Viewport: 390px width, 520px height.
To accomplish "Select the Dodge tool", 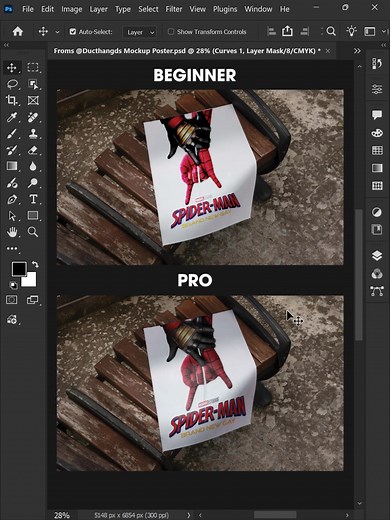I will pyautogui.click(x=33, y=182).
